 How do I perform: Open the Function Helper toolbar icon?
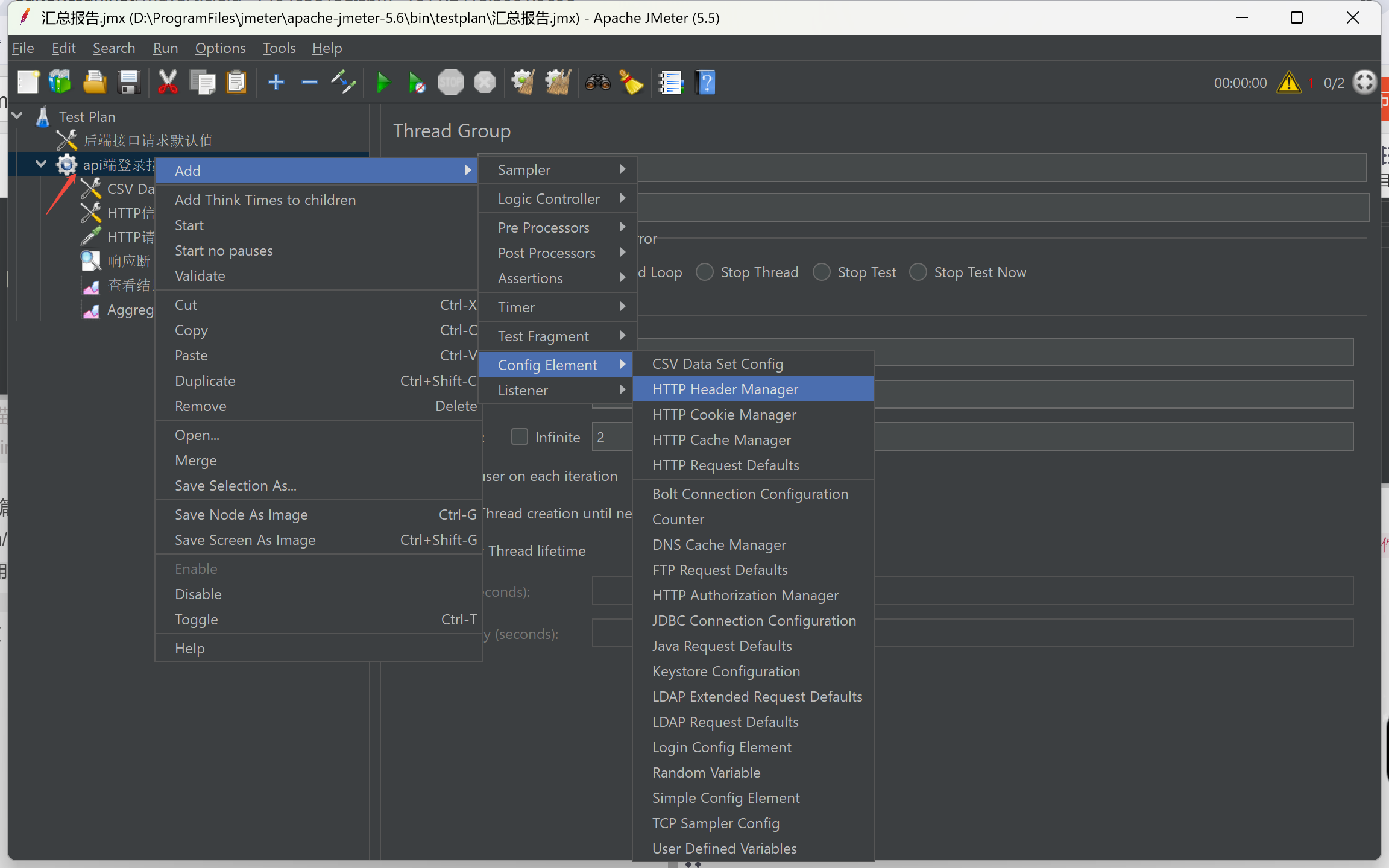(x=670, y=83)
